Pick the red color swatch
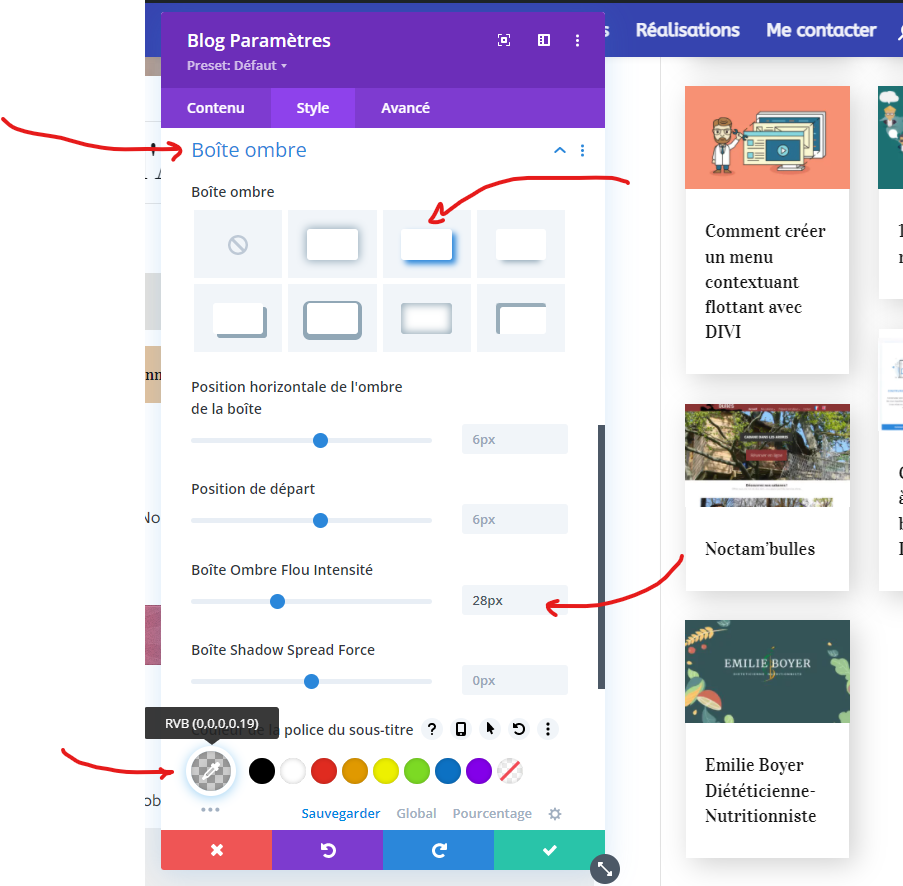903x886 pixels. [x=322, y=771]
